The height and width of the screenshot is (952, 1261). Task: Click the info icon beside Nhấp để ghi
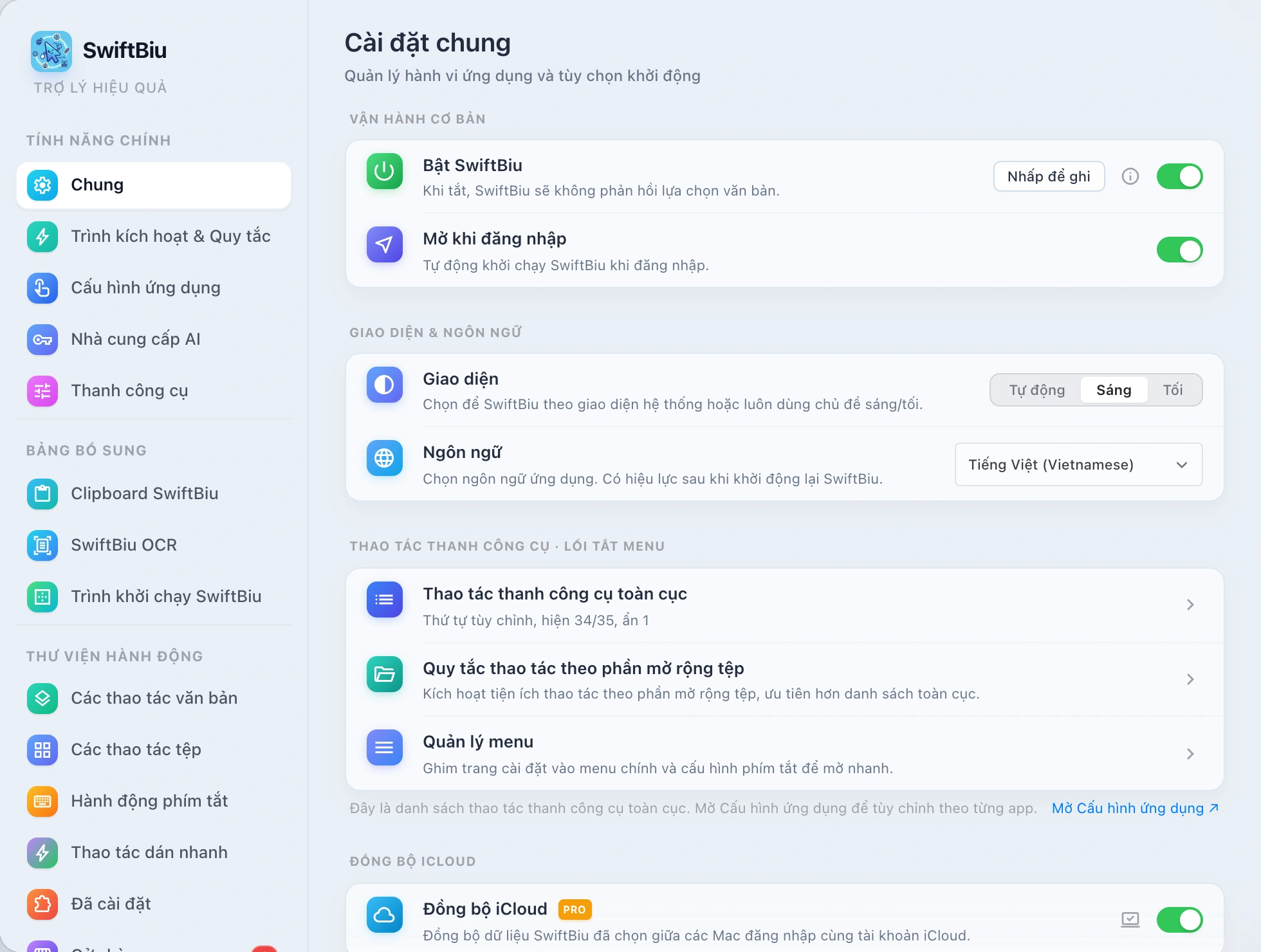coord(1130,176)
